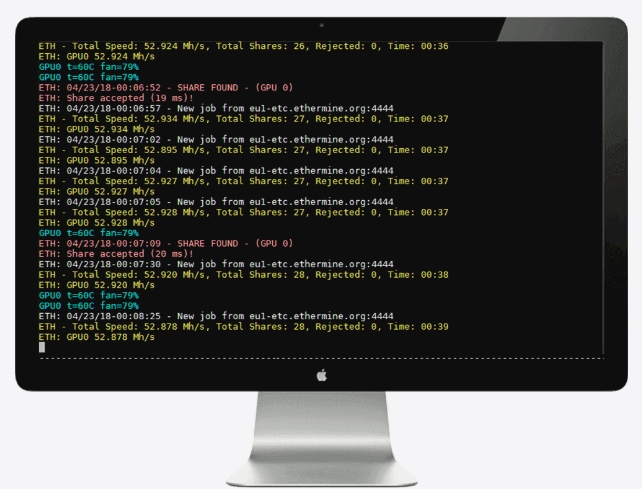Click the SHARE FOUND line at 00:07:09
Viewport: 642px width, 489px height.
tap(165, 243)
